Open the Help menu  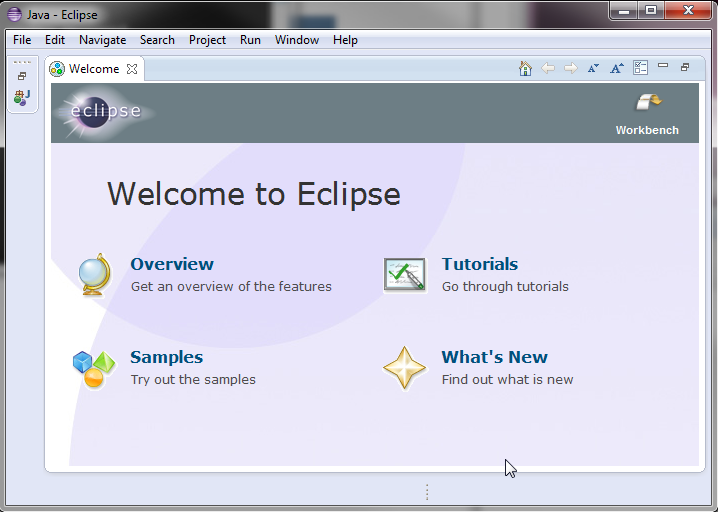(345, 40)
